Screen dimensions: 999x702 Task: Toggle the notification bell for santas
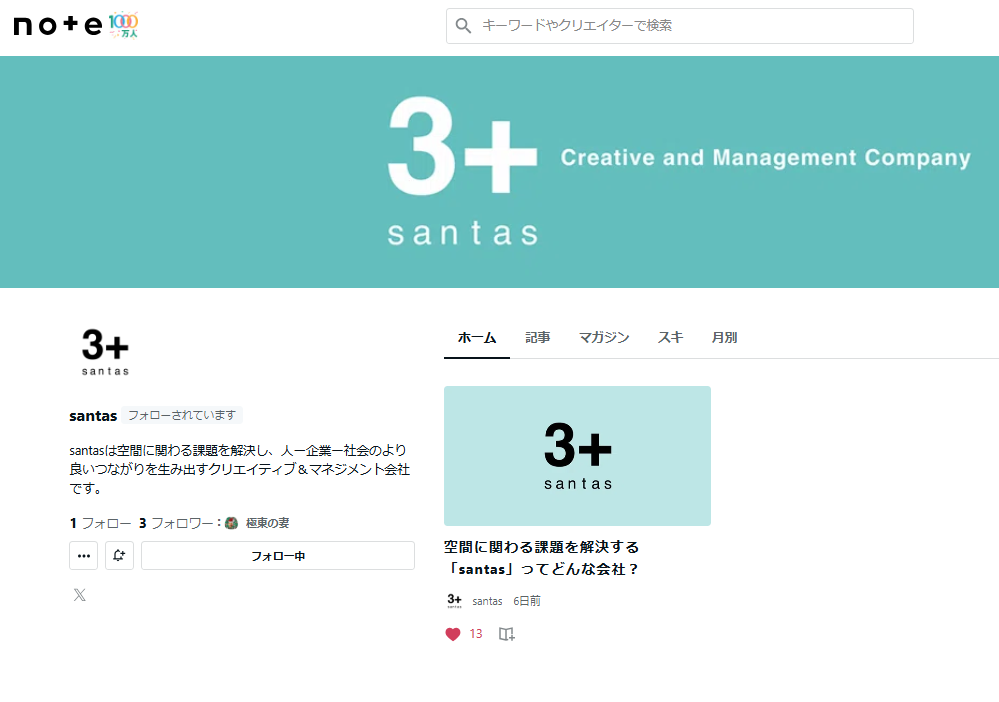[119, 555]
